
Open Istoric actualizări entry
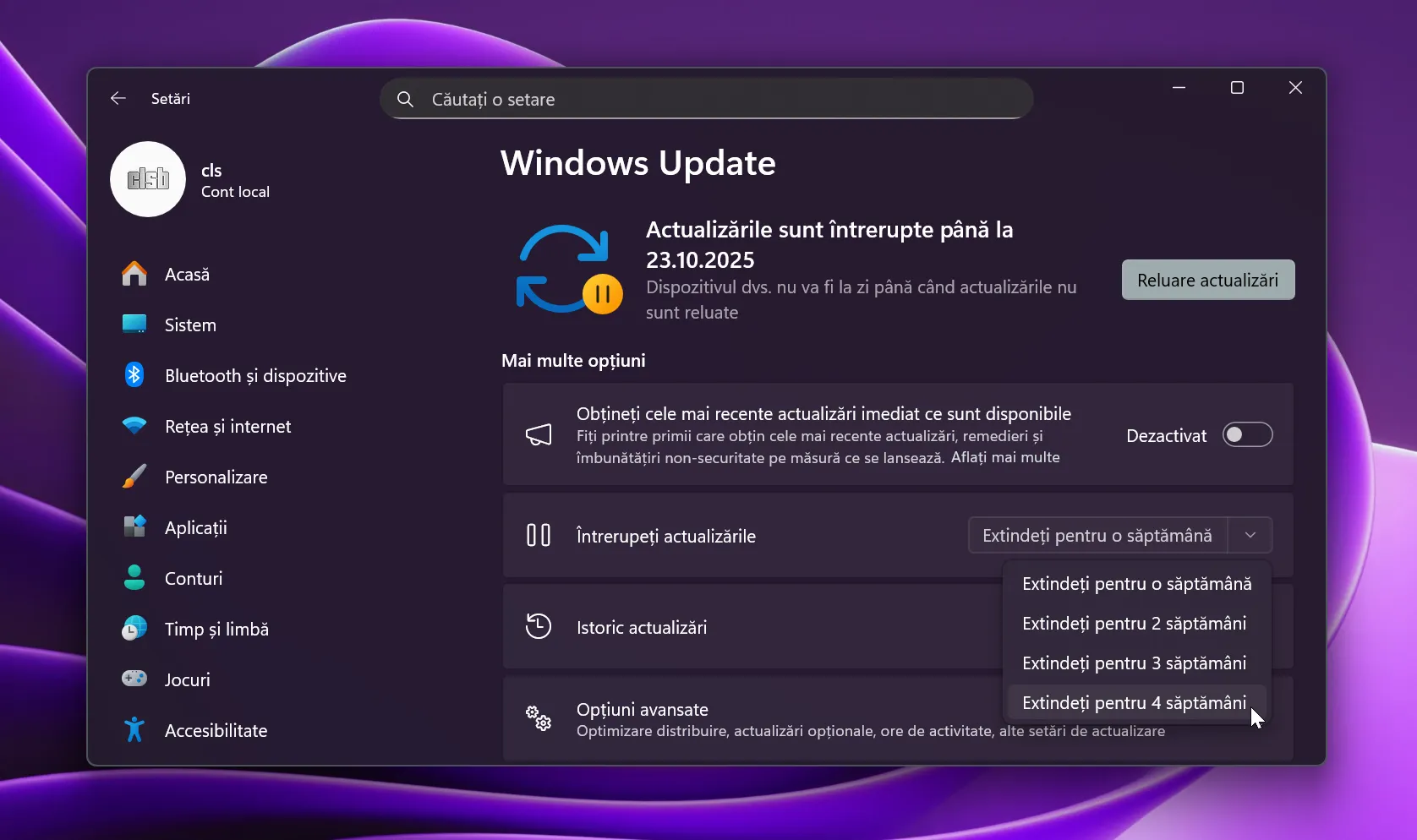tap(643, 628)
